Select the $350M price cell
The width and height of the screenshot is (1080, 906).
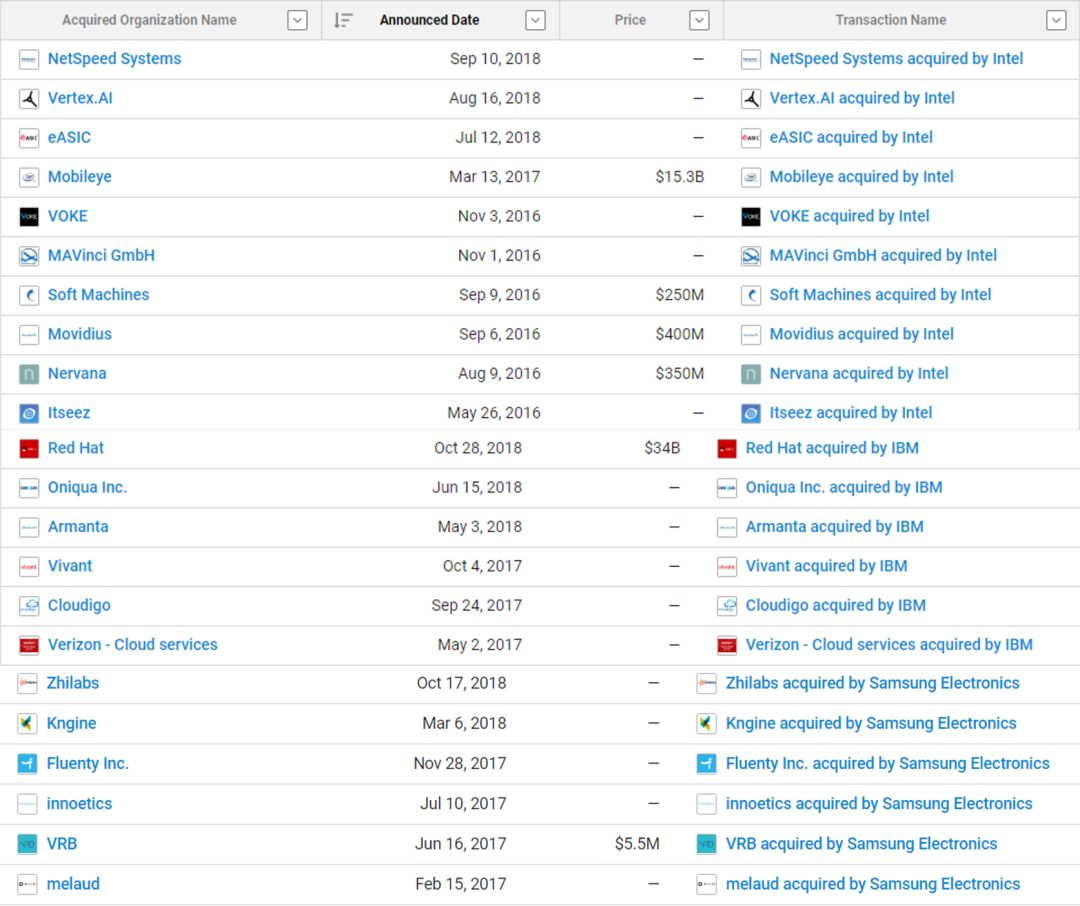[x=680, y=373]
